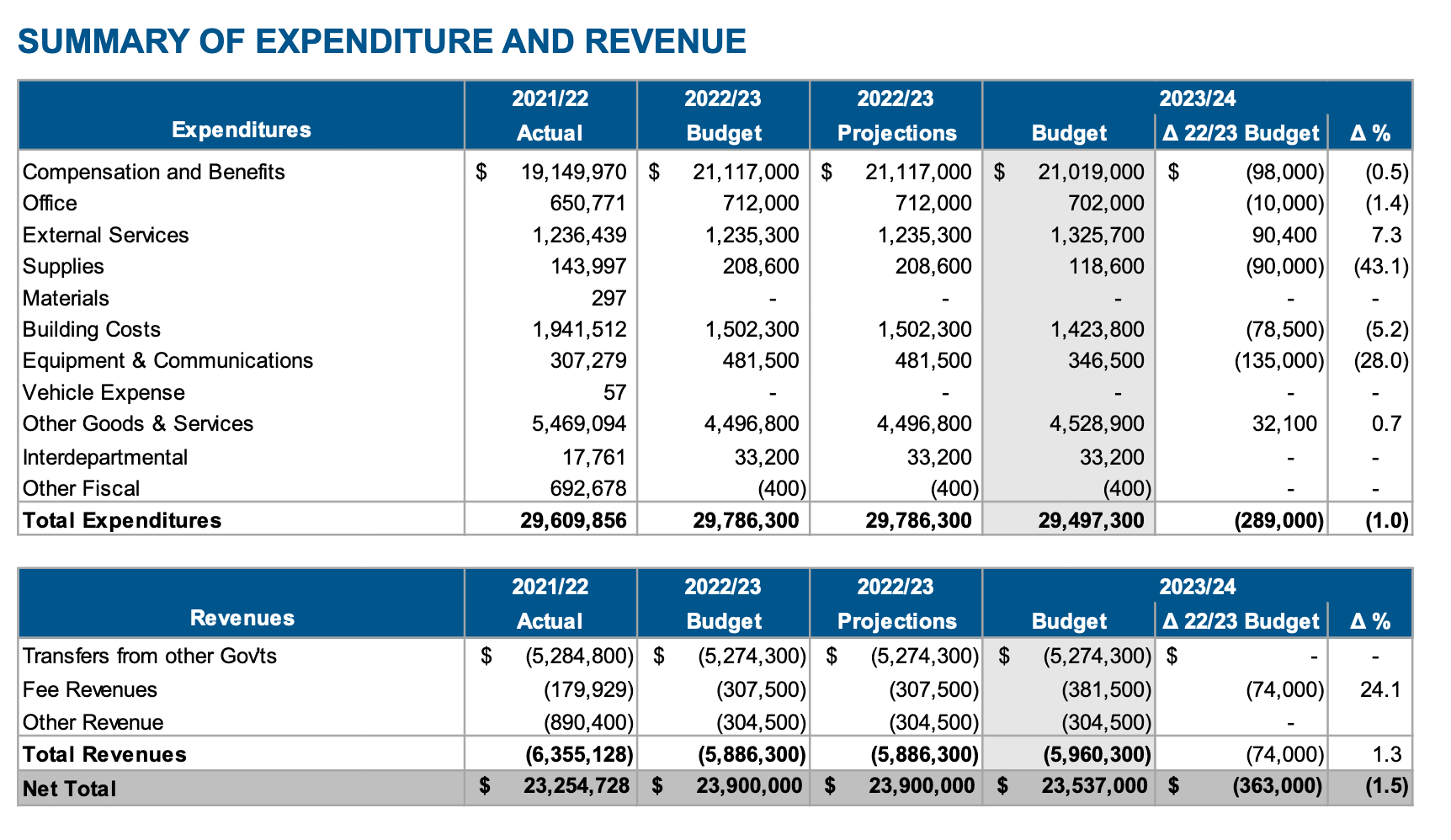Select the 23,254,728 net total value

[x=577, y=786]
